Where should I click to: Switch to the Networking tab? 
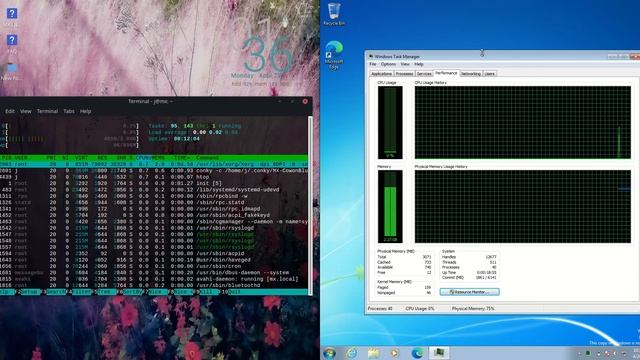coord(471,74)
